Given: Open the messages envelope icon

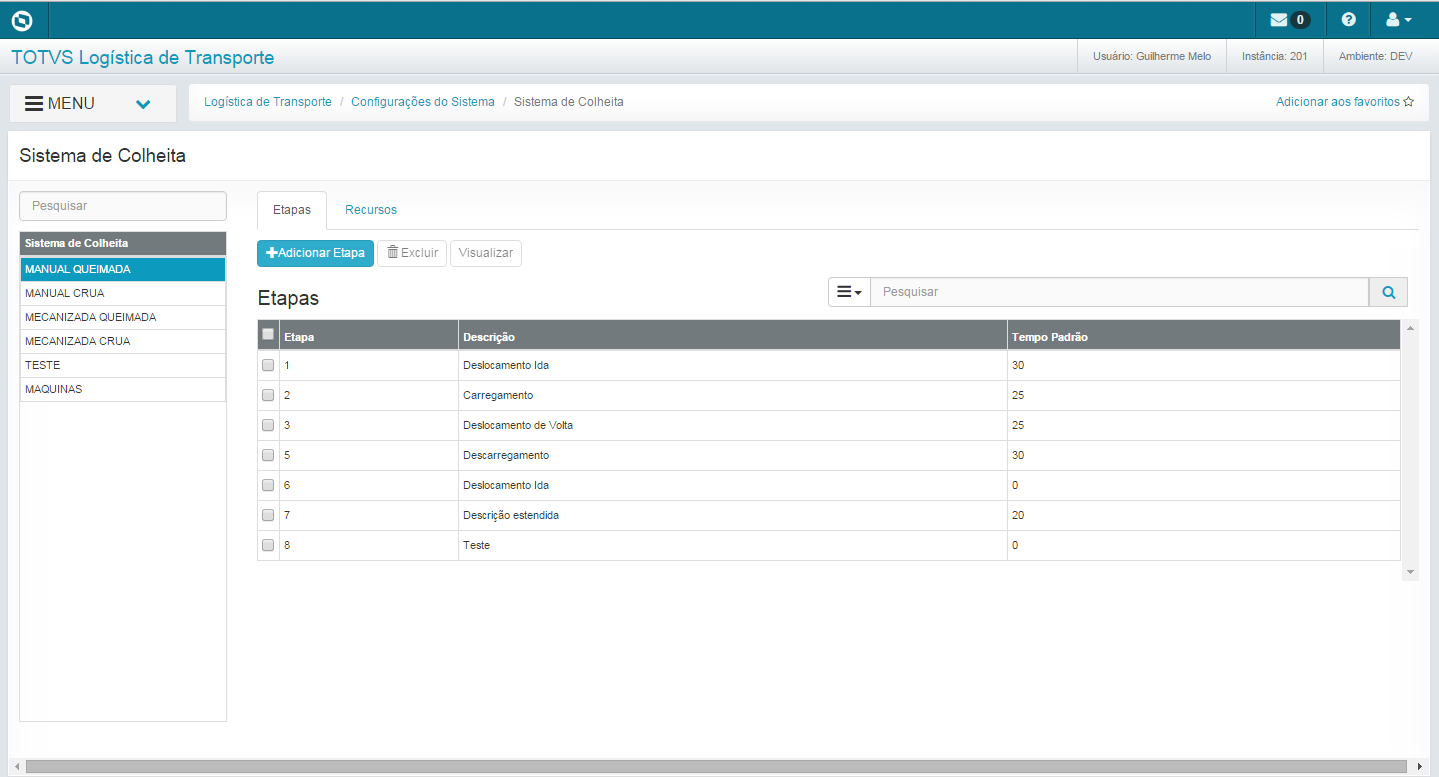Looking at the screenshot, I should coord(1279,20).
